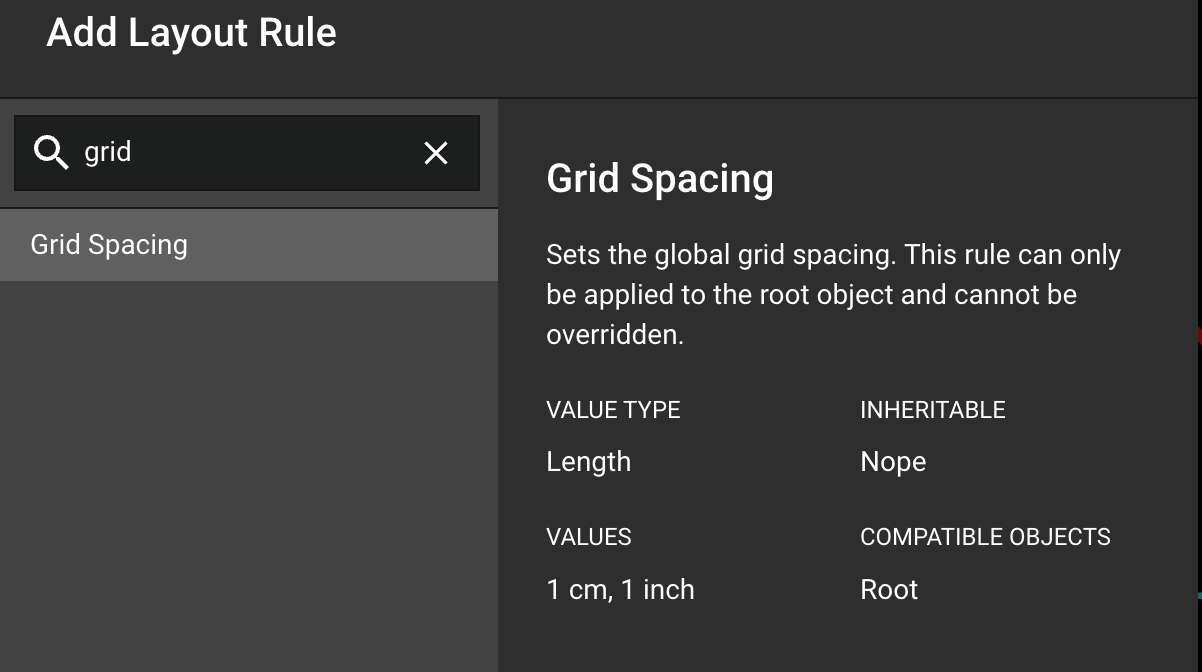Click the Grid Spacing details heading
1202x672 pixels.
pos(660,179)
